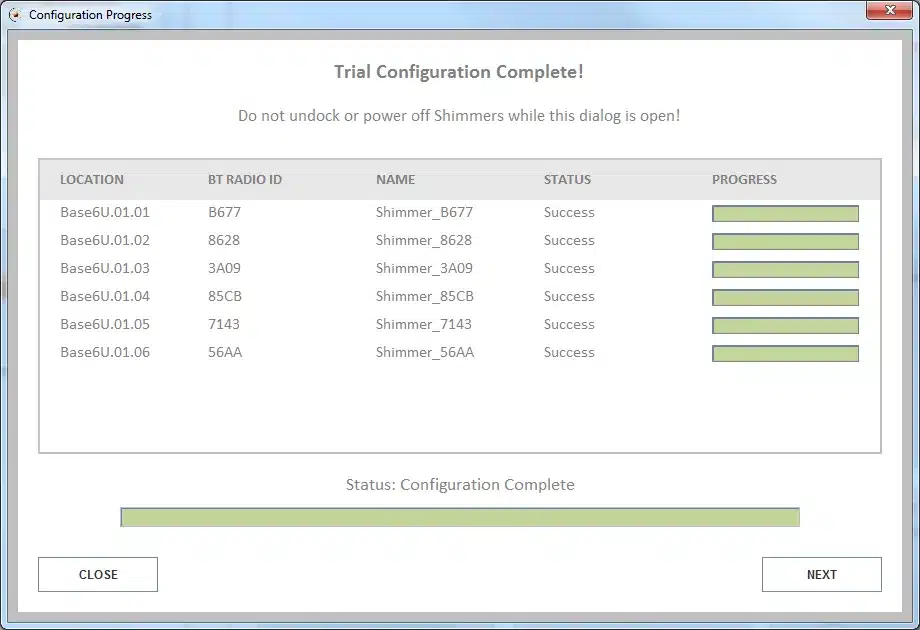The width and height of the screenshot is (920, 630).
Task: Click the progress bar for Shimmer_3A09
Action: click(x=786, y=269)
